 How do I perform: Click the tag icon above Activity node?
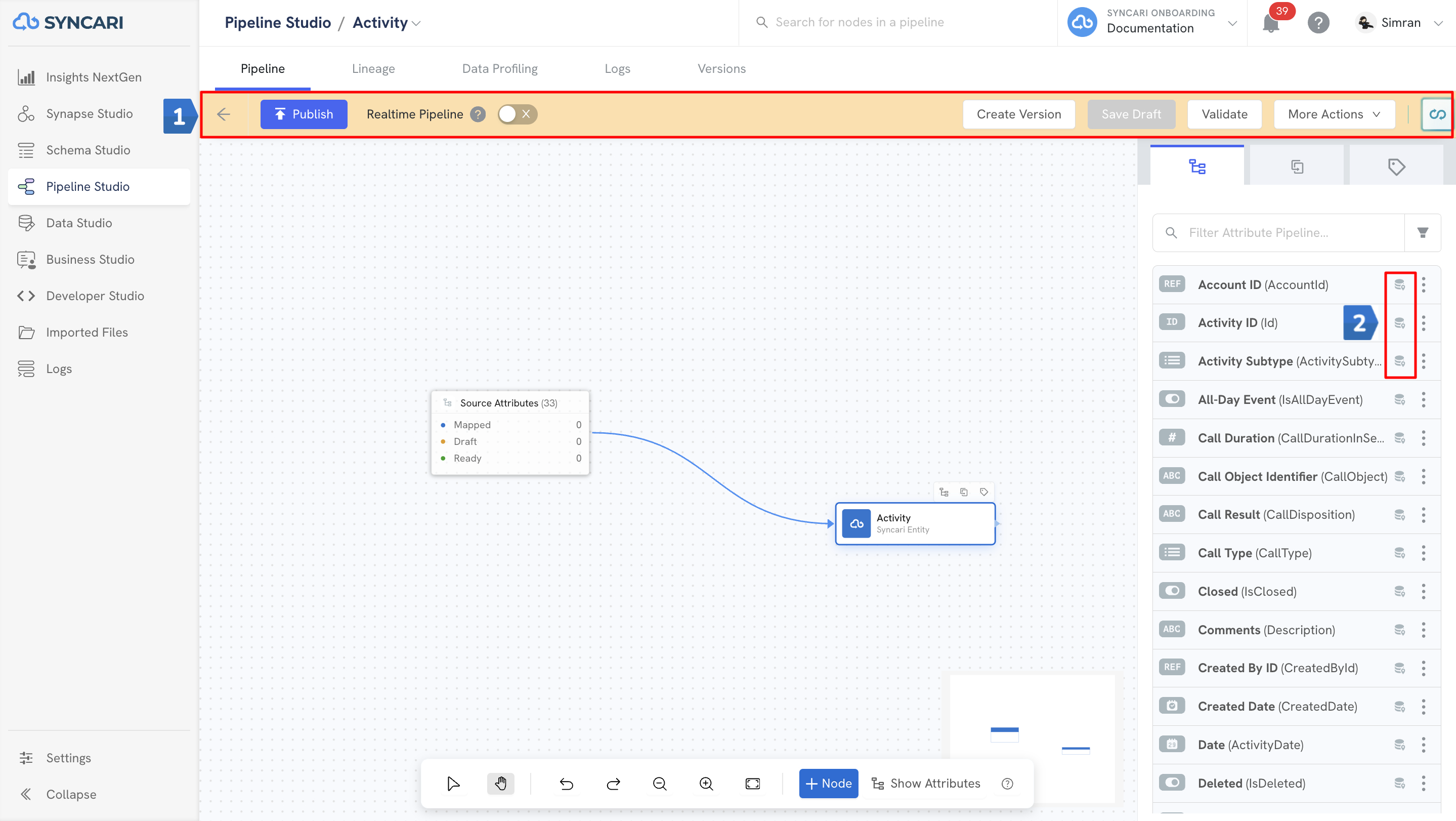click(984, 492)
